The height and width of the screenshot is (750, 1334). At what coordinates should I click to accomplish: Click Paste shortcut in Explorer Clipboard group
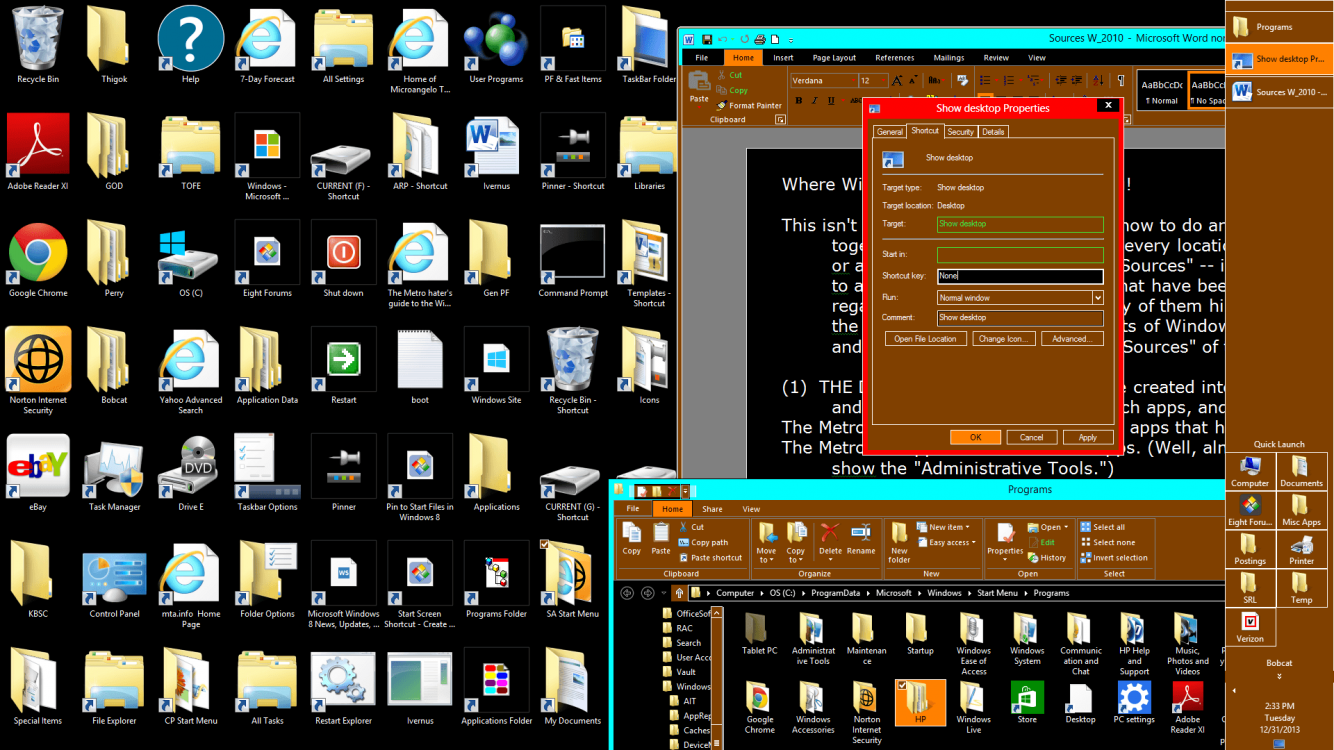tap(710, 558)
